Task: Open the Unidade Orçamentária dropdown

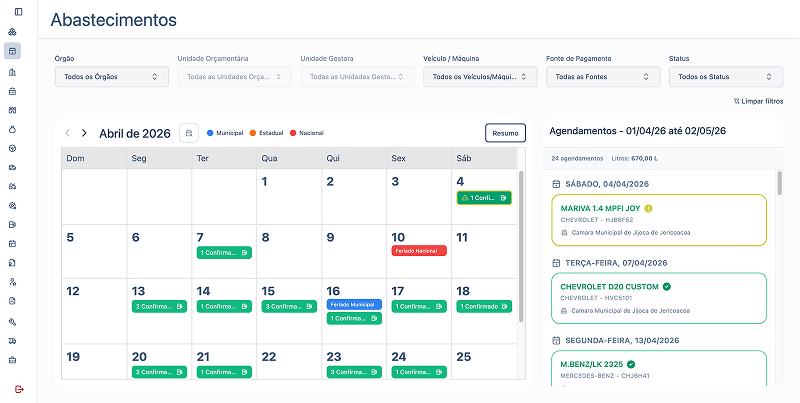Action: 235,77
